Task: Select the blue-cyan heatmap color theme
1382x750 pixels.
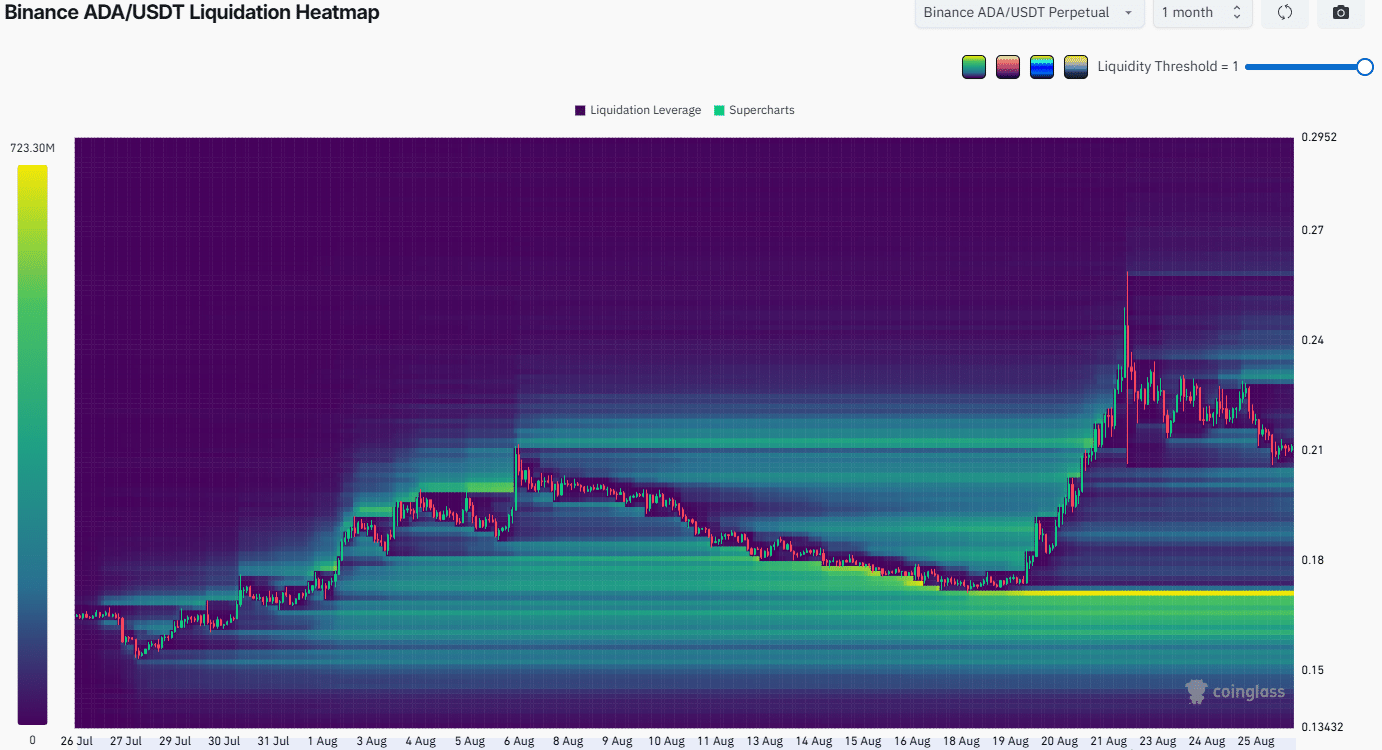Action: click(1042, 67)
